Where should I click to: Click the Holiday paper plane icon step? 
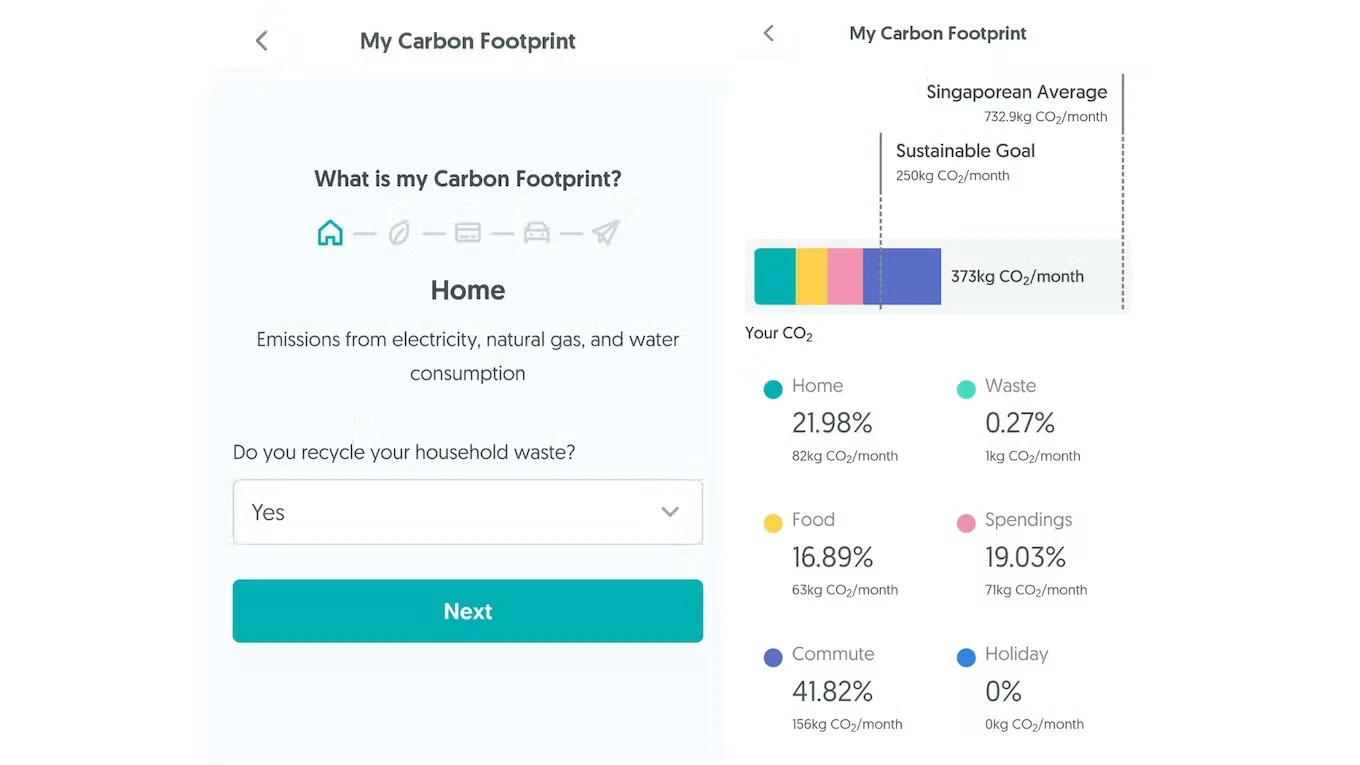606,232
